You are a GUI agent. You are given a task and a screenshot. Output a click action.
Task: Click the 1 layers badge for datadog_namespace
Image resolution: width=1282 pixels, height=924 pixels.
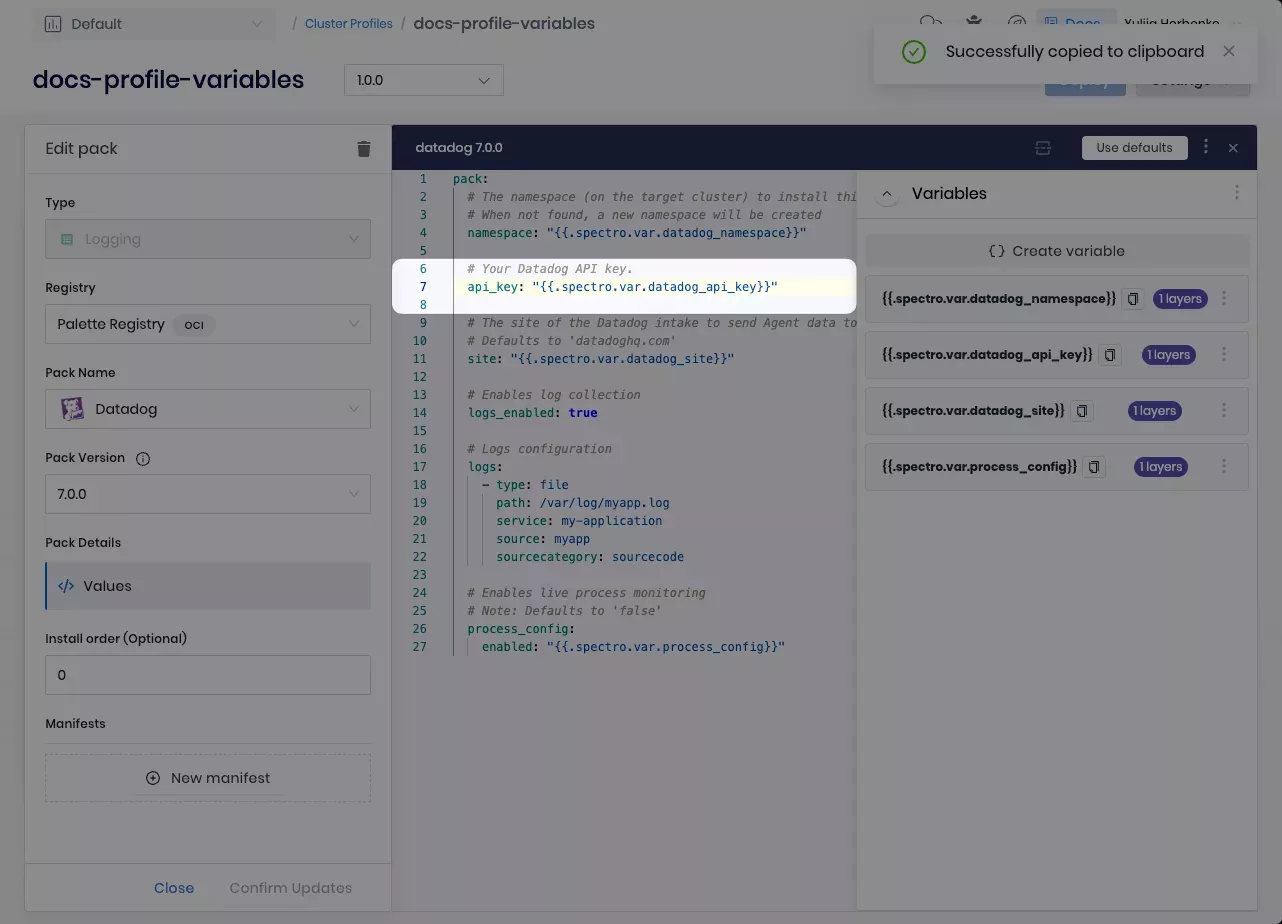1180,299
